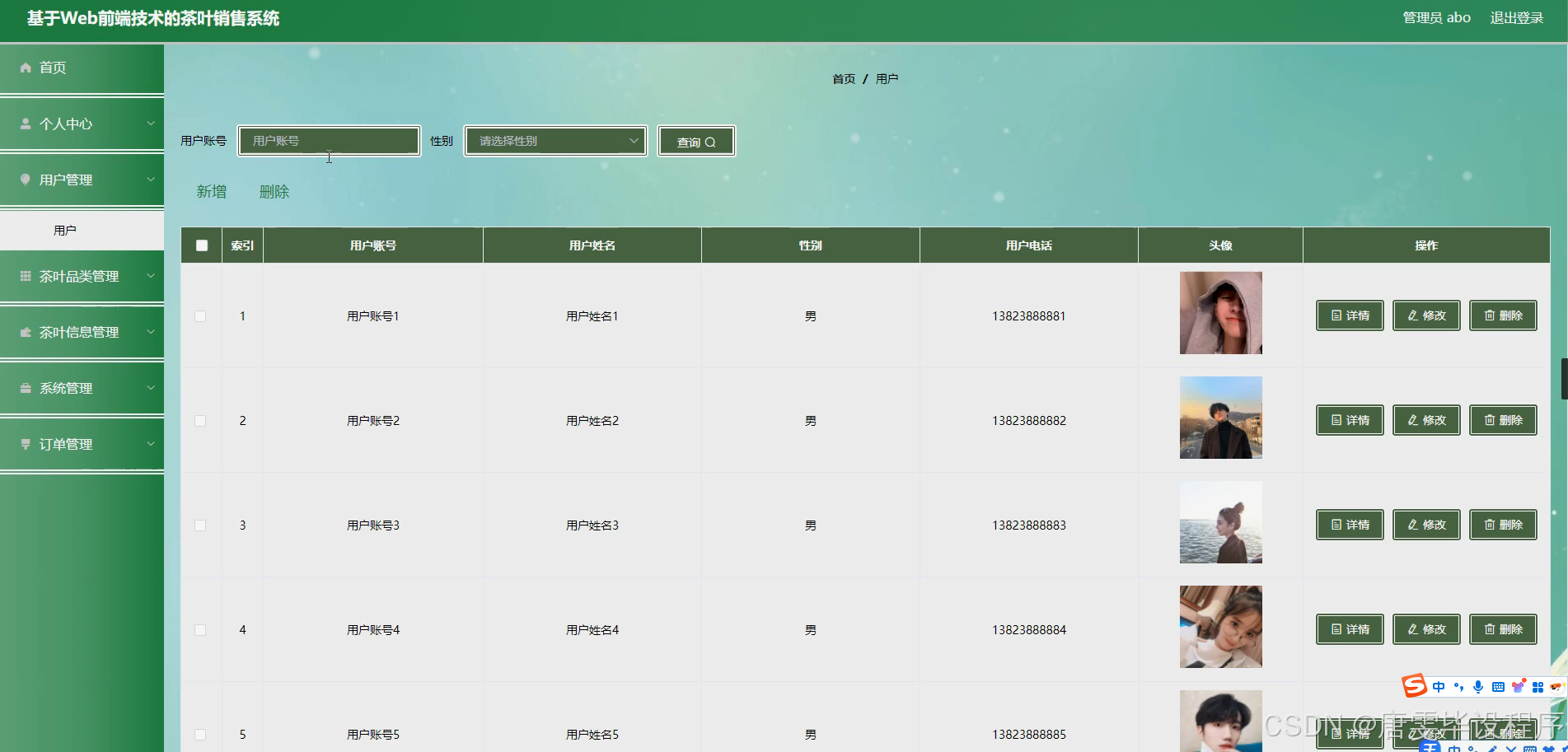Image resolution: width=1568 pixels, height=752 pixels.
Task: Expand the 个人中心 menu chevron
Action: click(x=151, y=124)
